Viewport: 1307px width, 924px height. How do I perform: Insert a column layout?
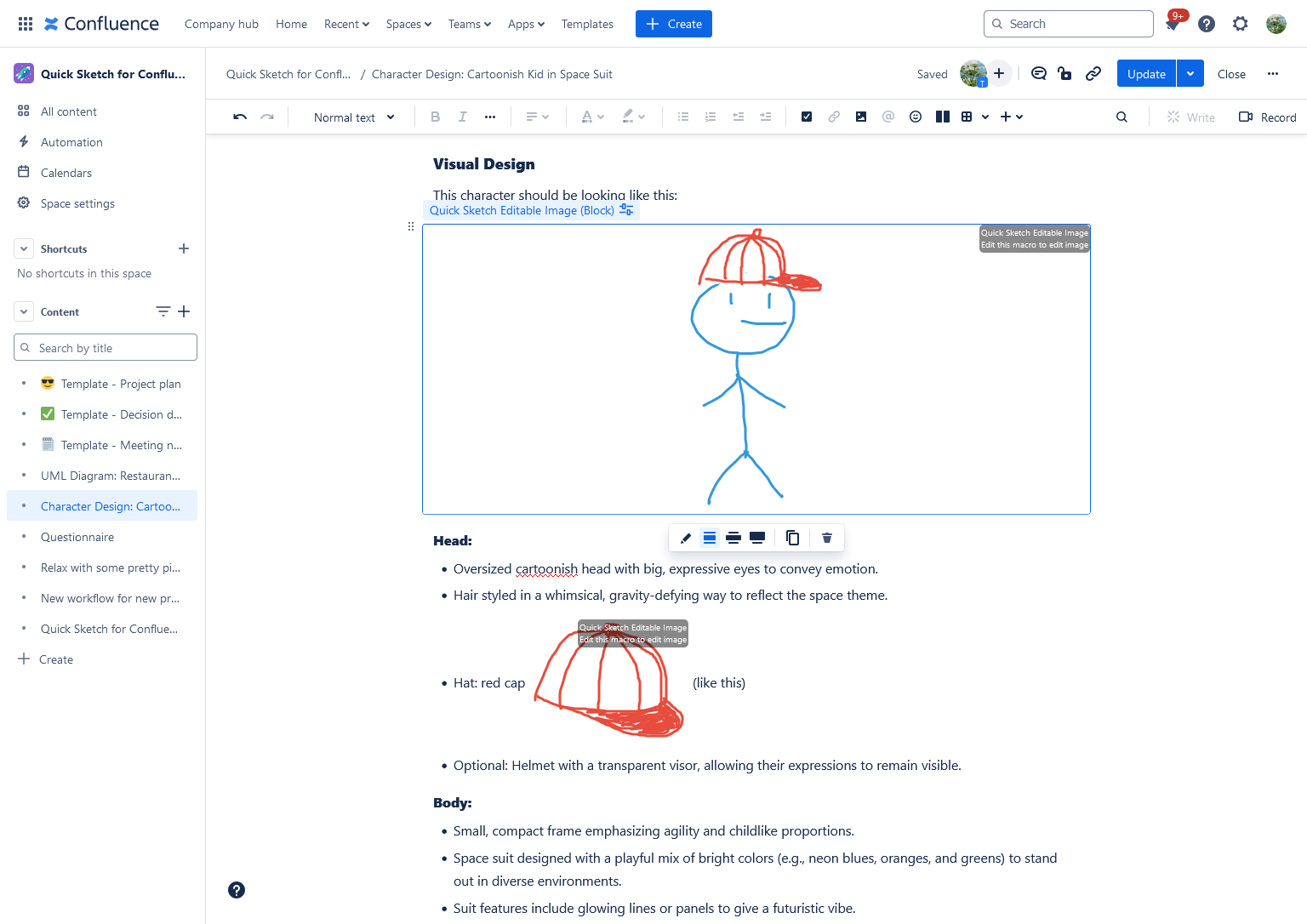pos(943,117)
